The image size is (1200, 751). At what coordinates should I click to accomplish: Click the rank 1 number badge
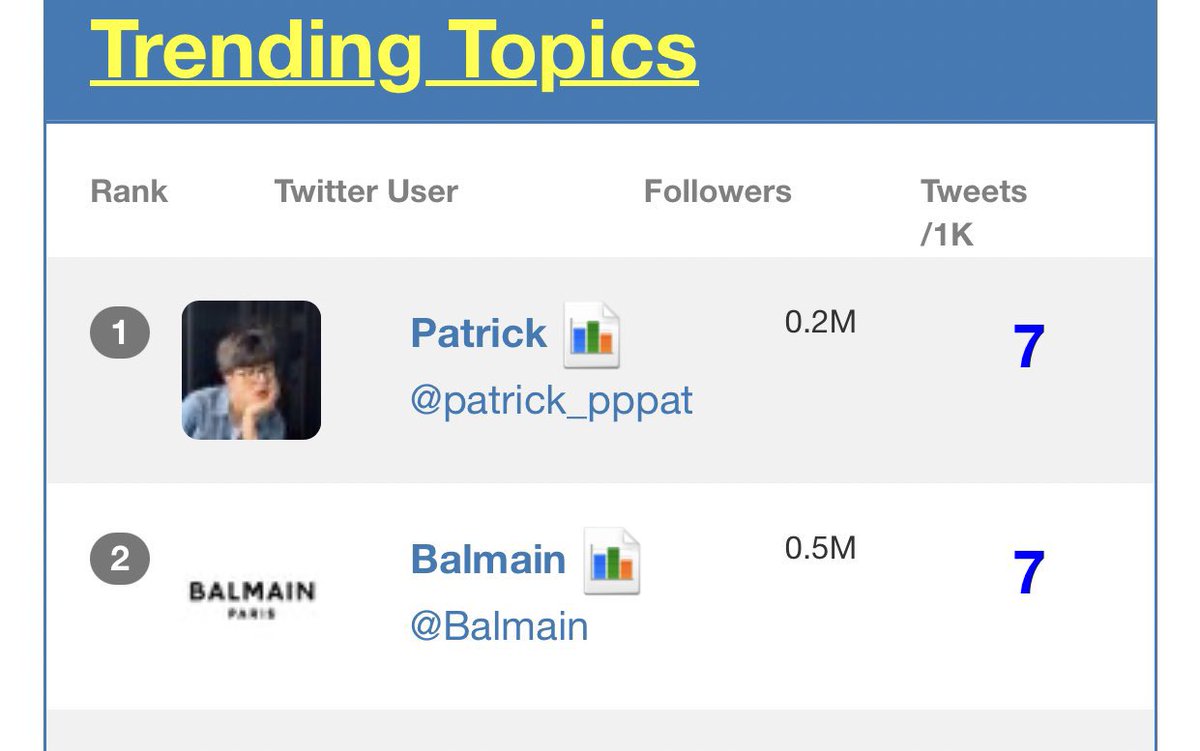tap(120, 333)
